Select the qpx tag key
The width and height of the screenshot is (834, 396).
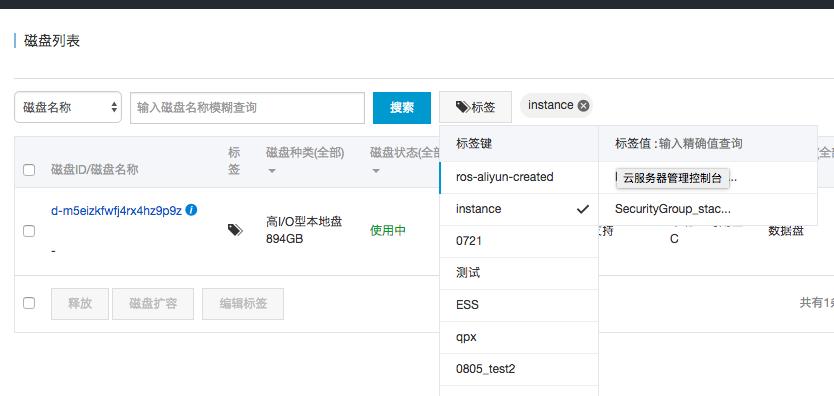(x=519, y=337)
